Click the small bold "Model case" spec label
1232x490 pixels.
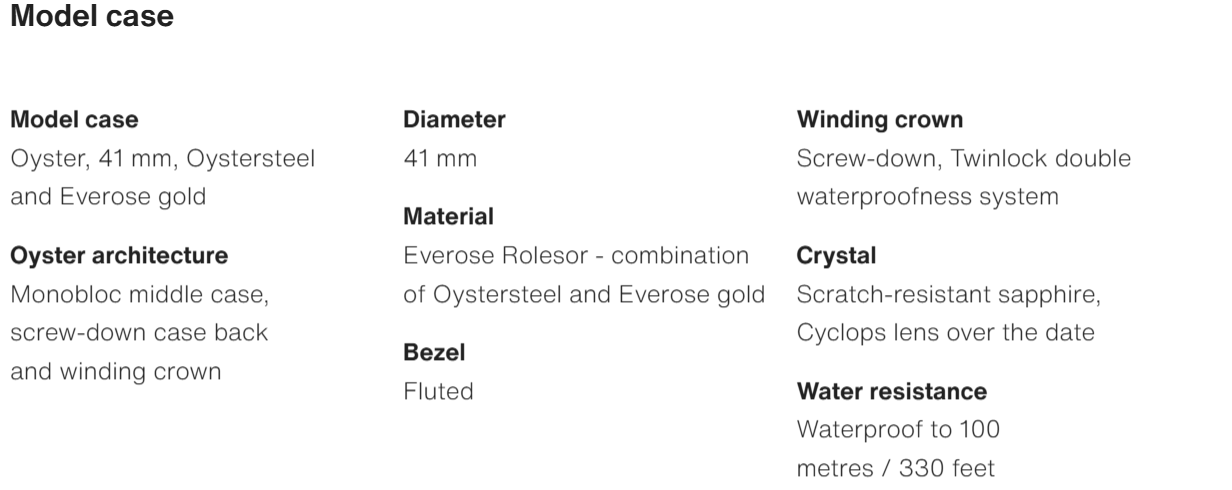click(x=74, y=120)
